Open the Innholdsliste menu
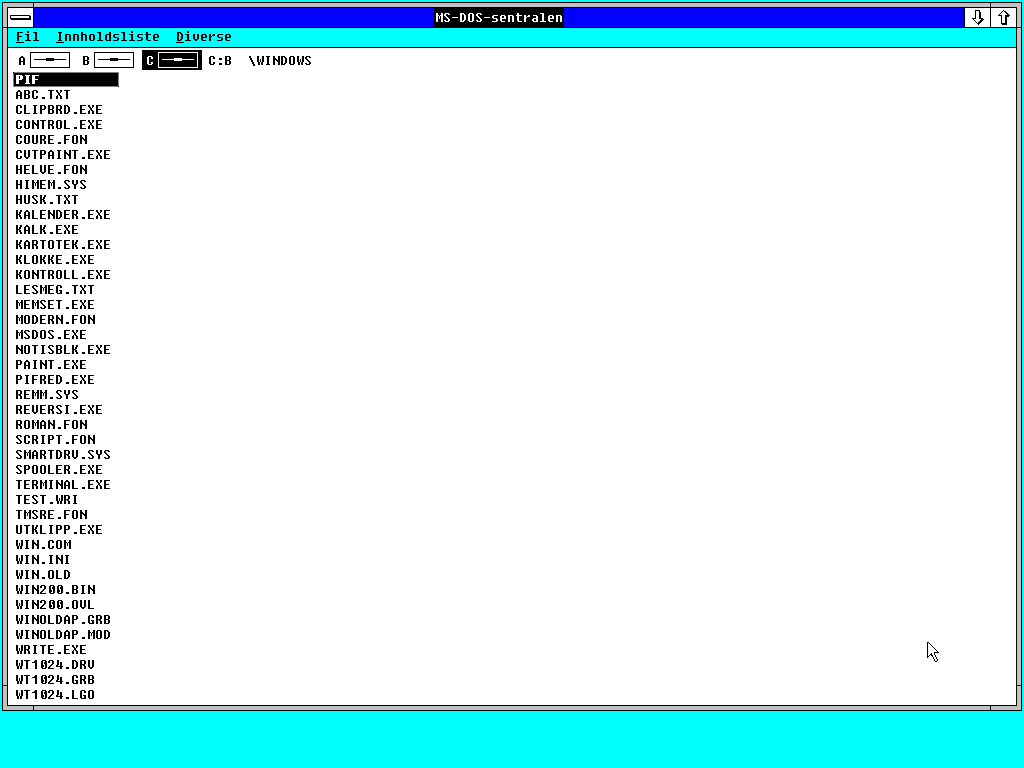Image resolution: width=1024 pixels, height=768 pixels. 108,37
